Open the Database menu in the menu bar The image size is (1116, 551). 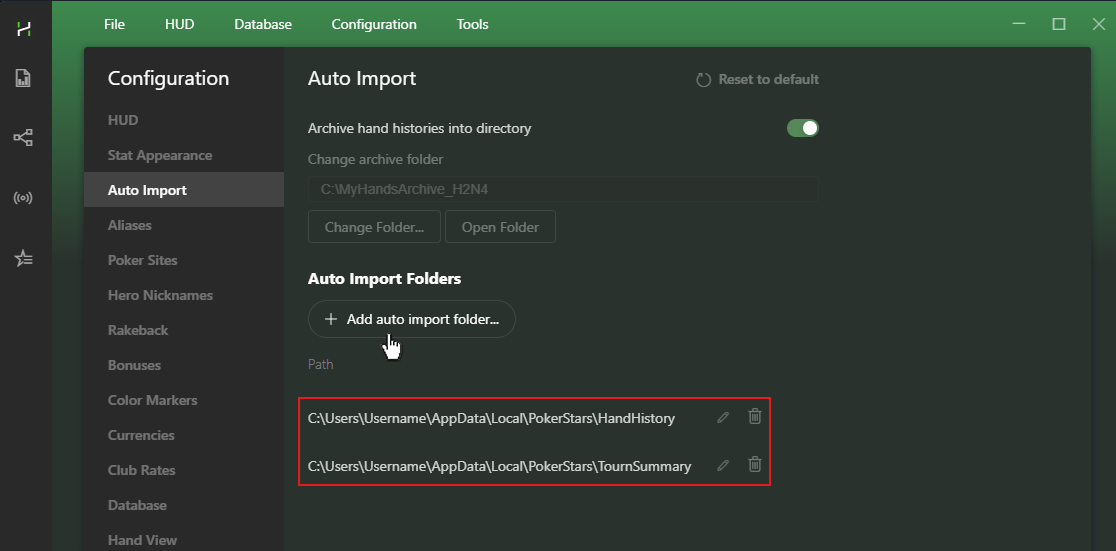coord(263,24)
